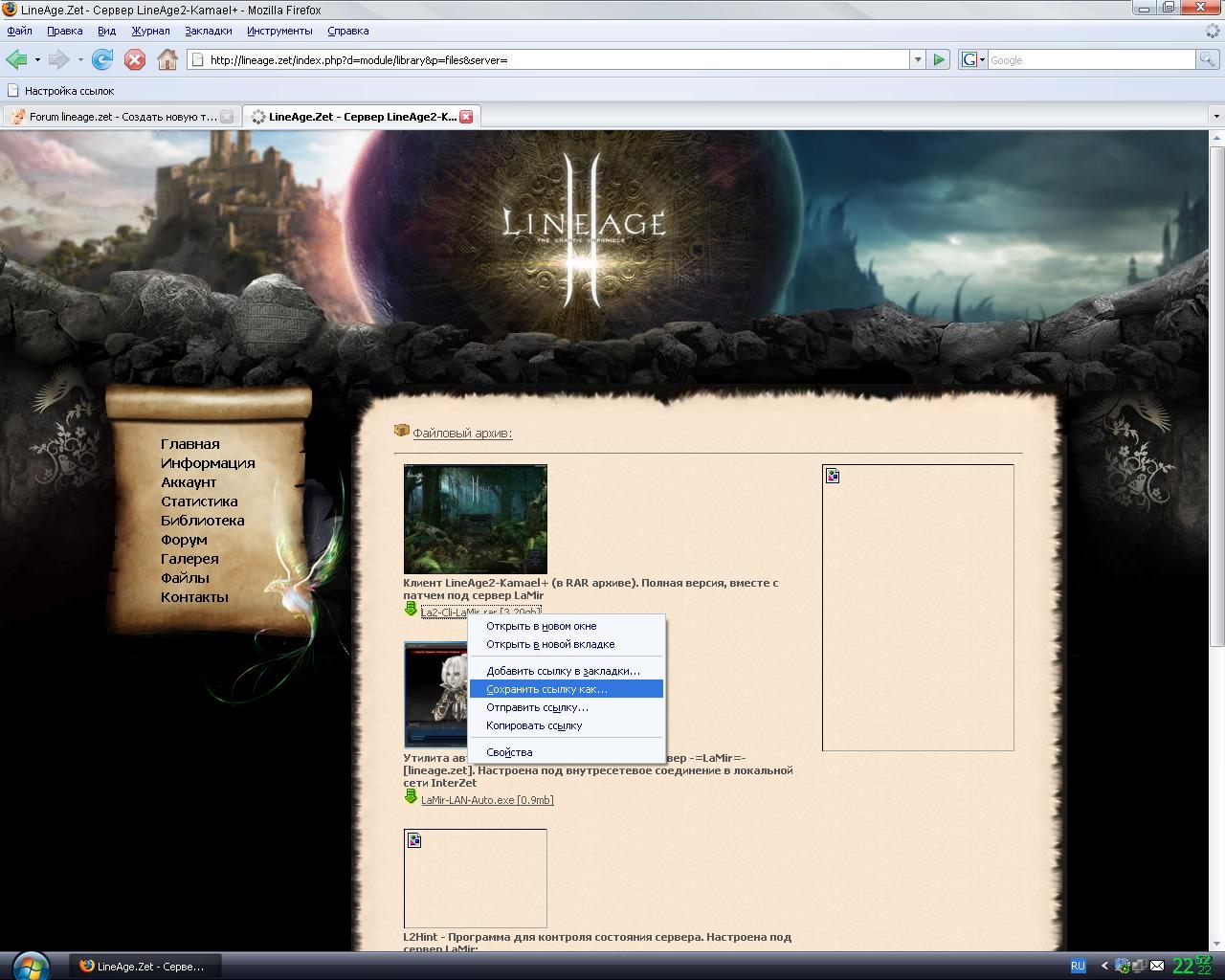1225x980 pixels.
Task: Stop page loading with red X icon
Action: click(x=135, y=59)
